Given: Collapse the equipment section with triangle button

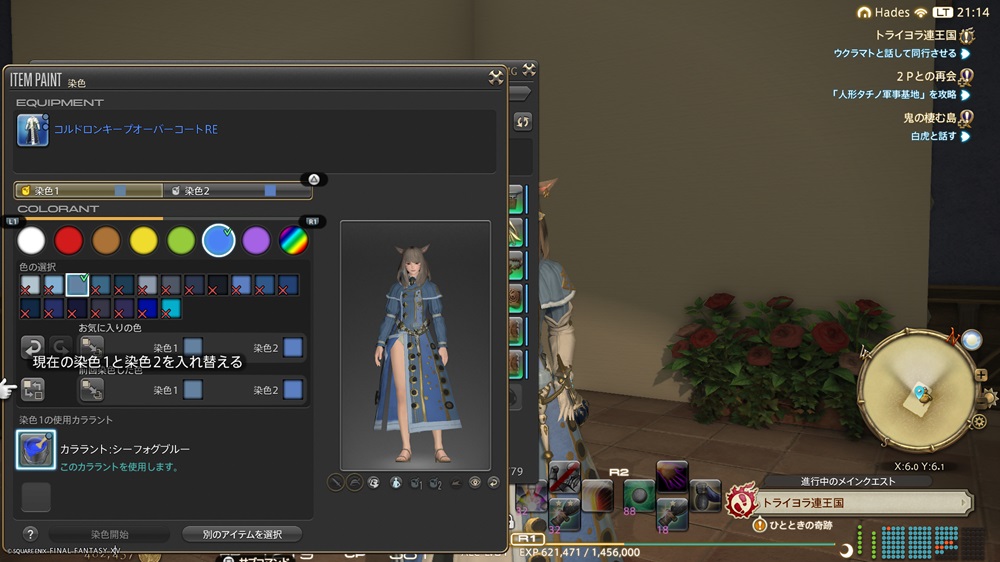Looking at the screenshot, I should coord(314,179).
